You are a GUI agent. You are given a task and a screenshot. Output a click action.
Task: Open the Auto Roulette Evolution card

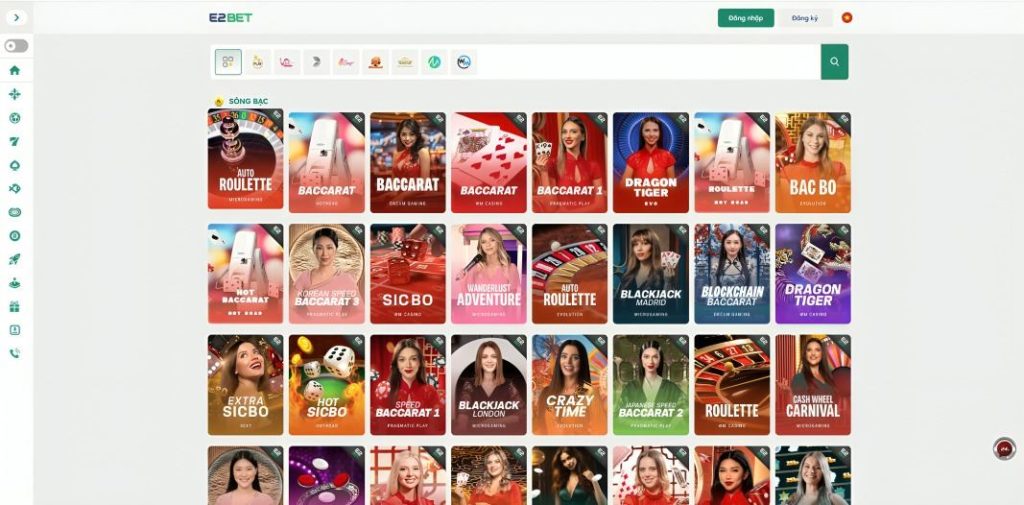(x=569, y=274)
